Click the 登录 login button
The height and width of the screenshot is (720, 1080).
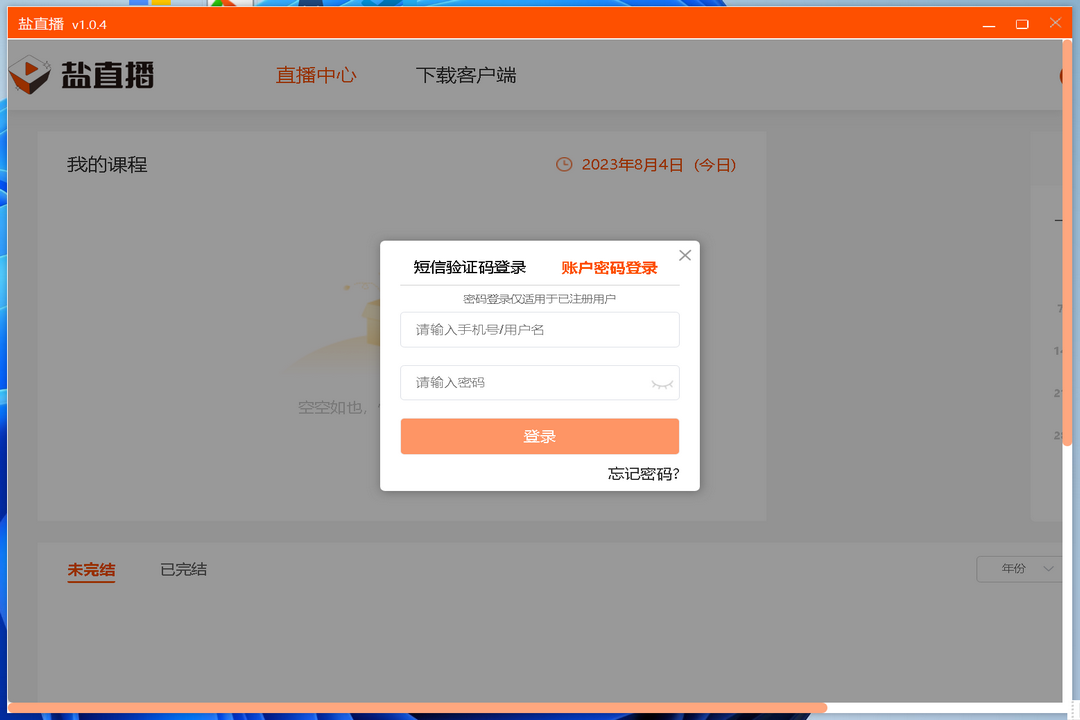click(x=539, y=436)
